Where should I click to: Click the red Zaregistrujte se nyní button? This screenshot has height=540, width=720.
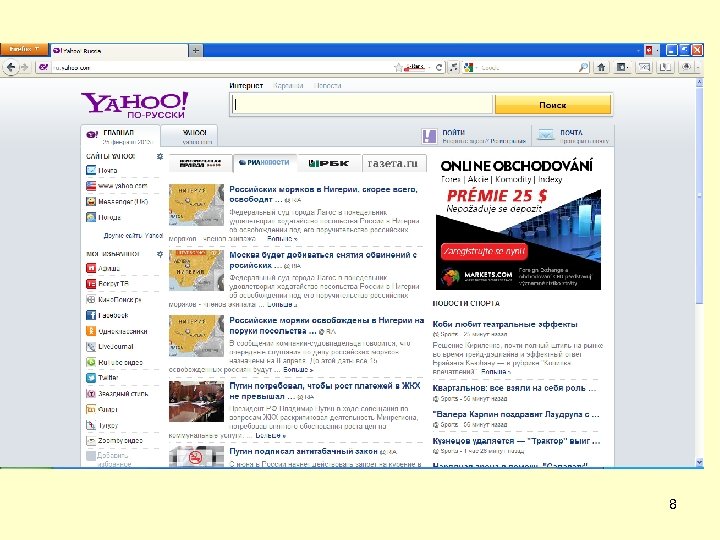point(484,251)
